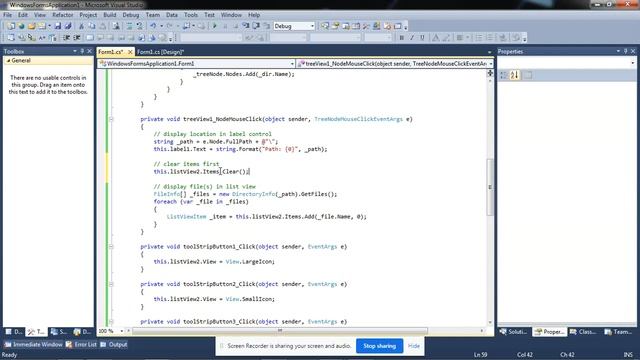The image size is (640, 360).
Task: Click the View.SmallIcon code line
Action: (x=214, y=299)
